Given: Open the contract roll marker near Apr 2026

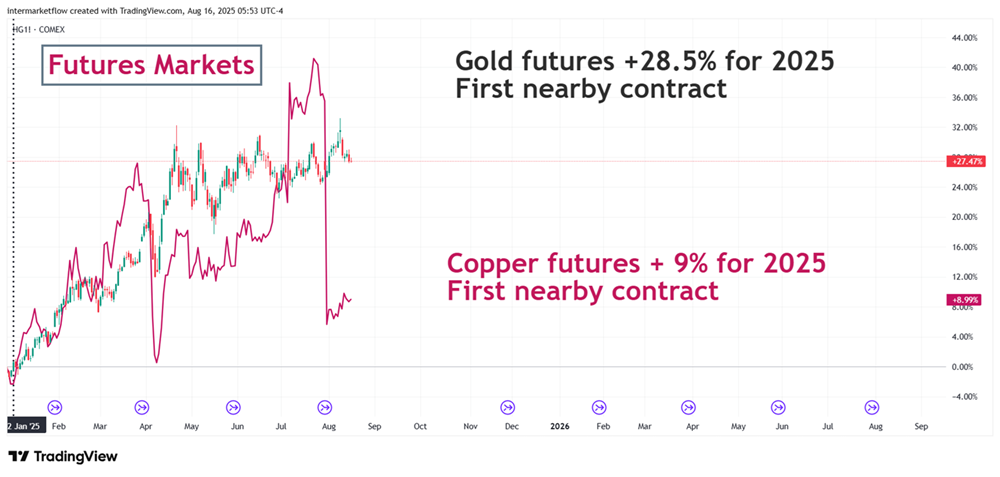Looking at the screenshot, I should pos(689,407).
